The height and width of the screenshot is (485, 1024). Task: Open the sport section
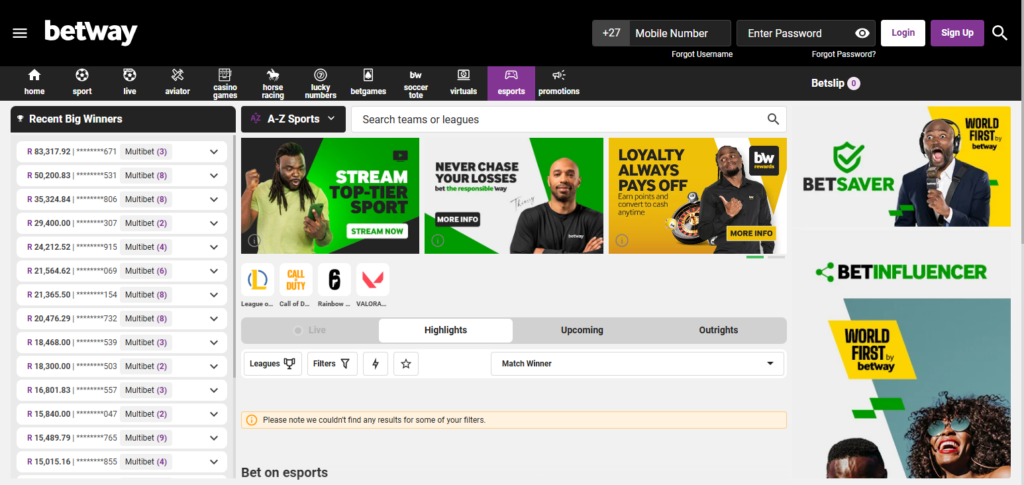(x=82, y=83)
